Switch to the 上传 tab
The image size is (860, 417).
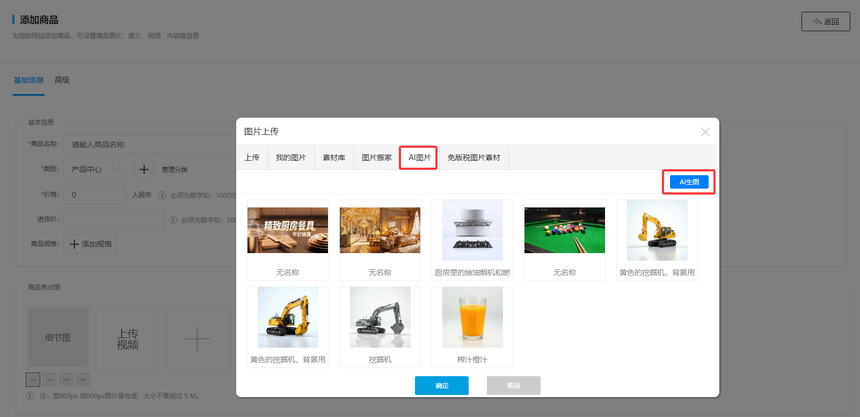click(252, 157)
